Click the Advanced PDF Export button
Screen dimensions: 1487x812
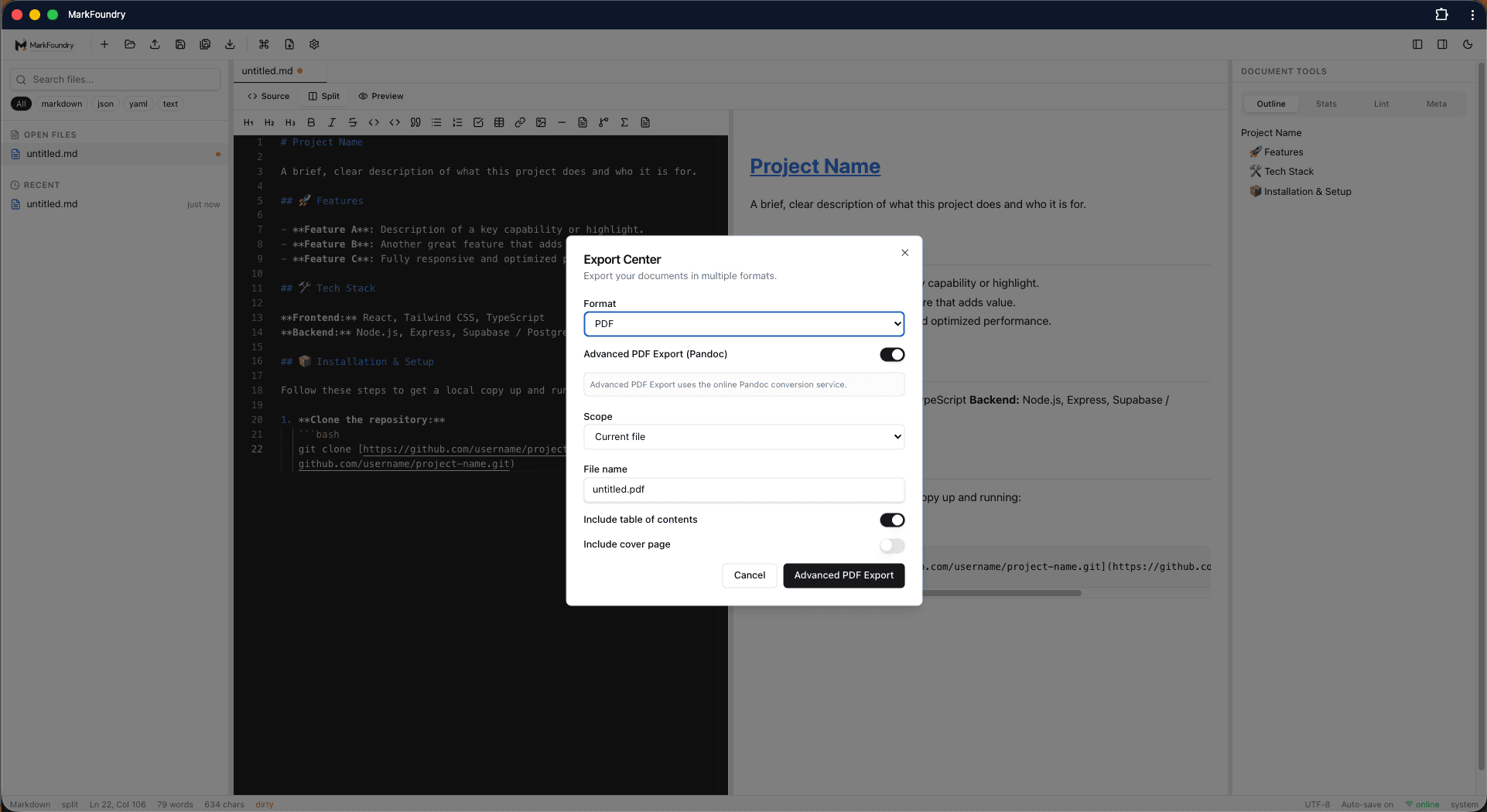pyautogui.click(x=843, y=575)
